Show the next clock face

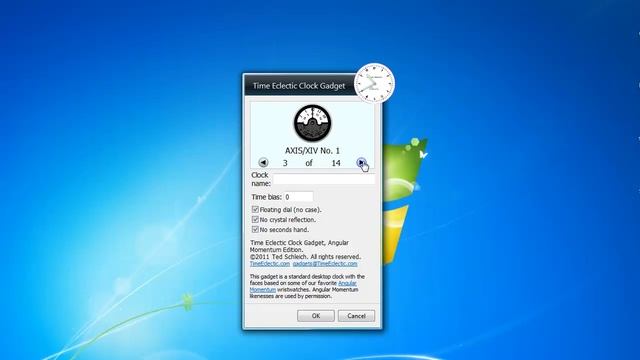point(361,162)
